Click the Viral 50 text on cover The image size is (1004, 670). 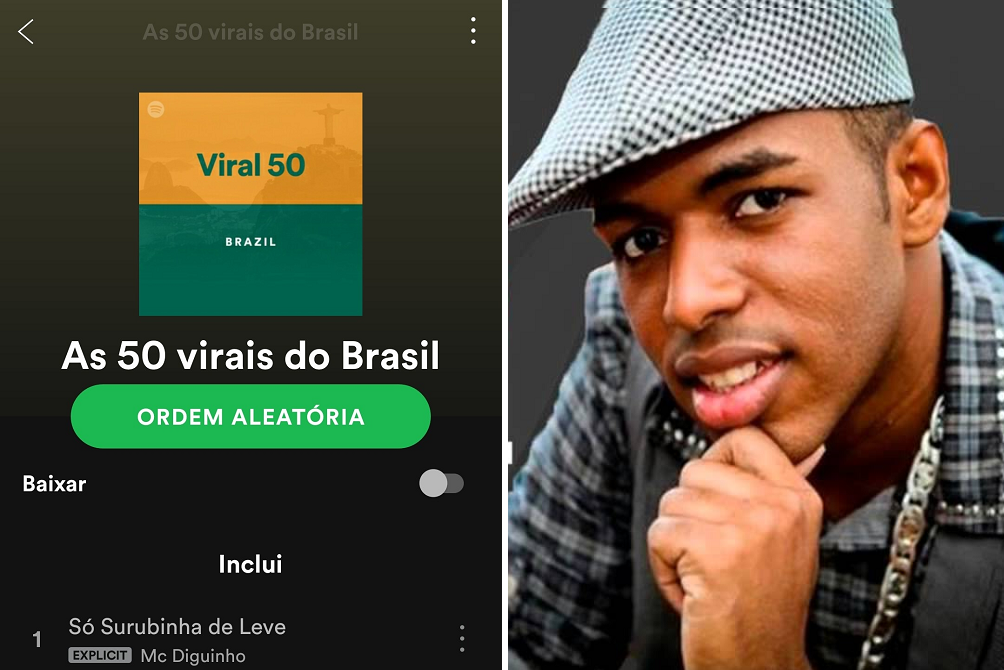(251, 165)
